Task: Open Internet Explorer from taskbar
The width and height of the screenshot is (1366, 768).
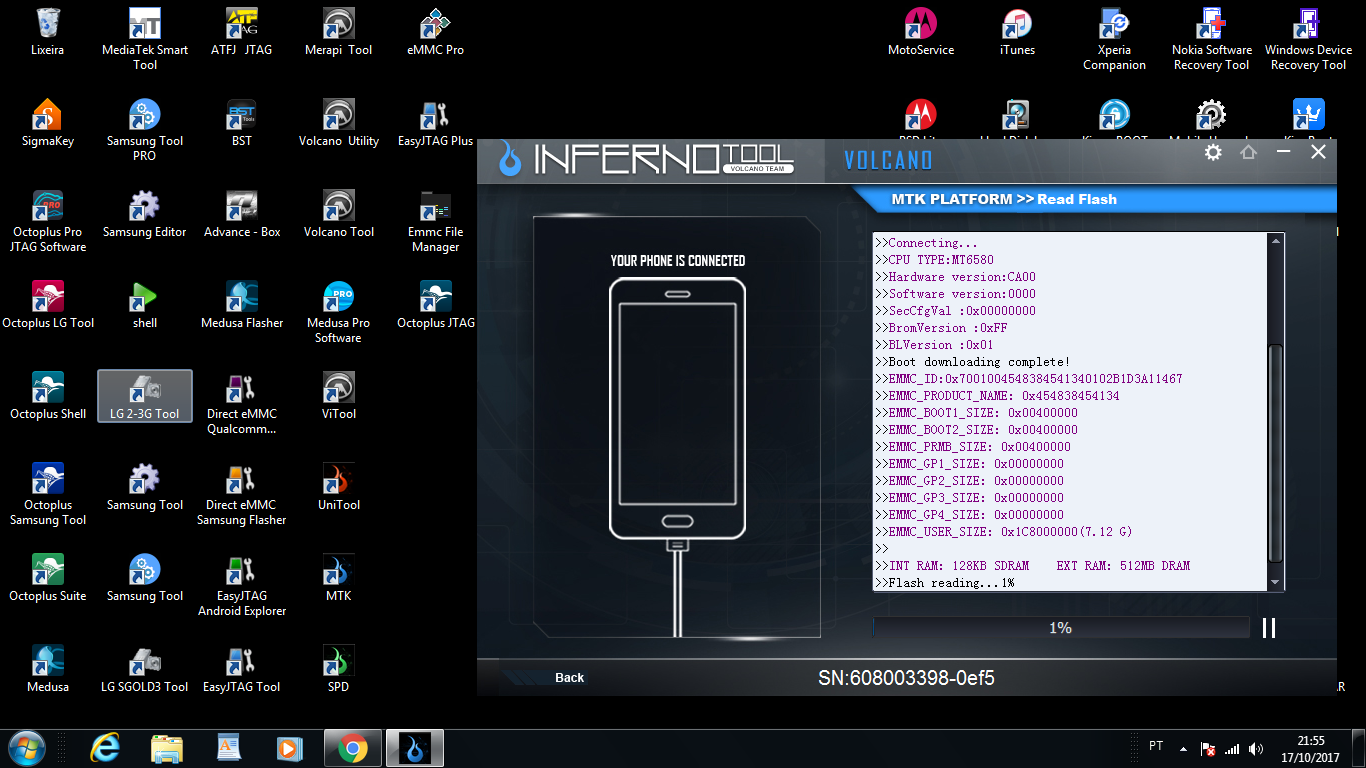Action: pyautogui.click(x=105, y=748)
